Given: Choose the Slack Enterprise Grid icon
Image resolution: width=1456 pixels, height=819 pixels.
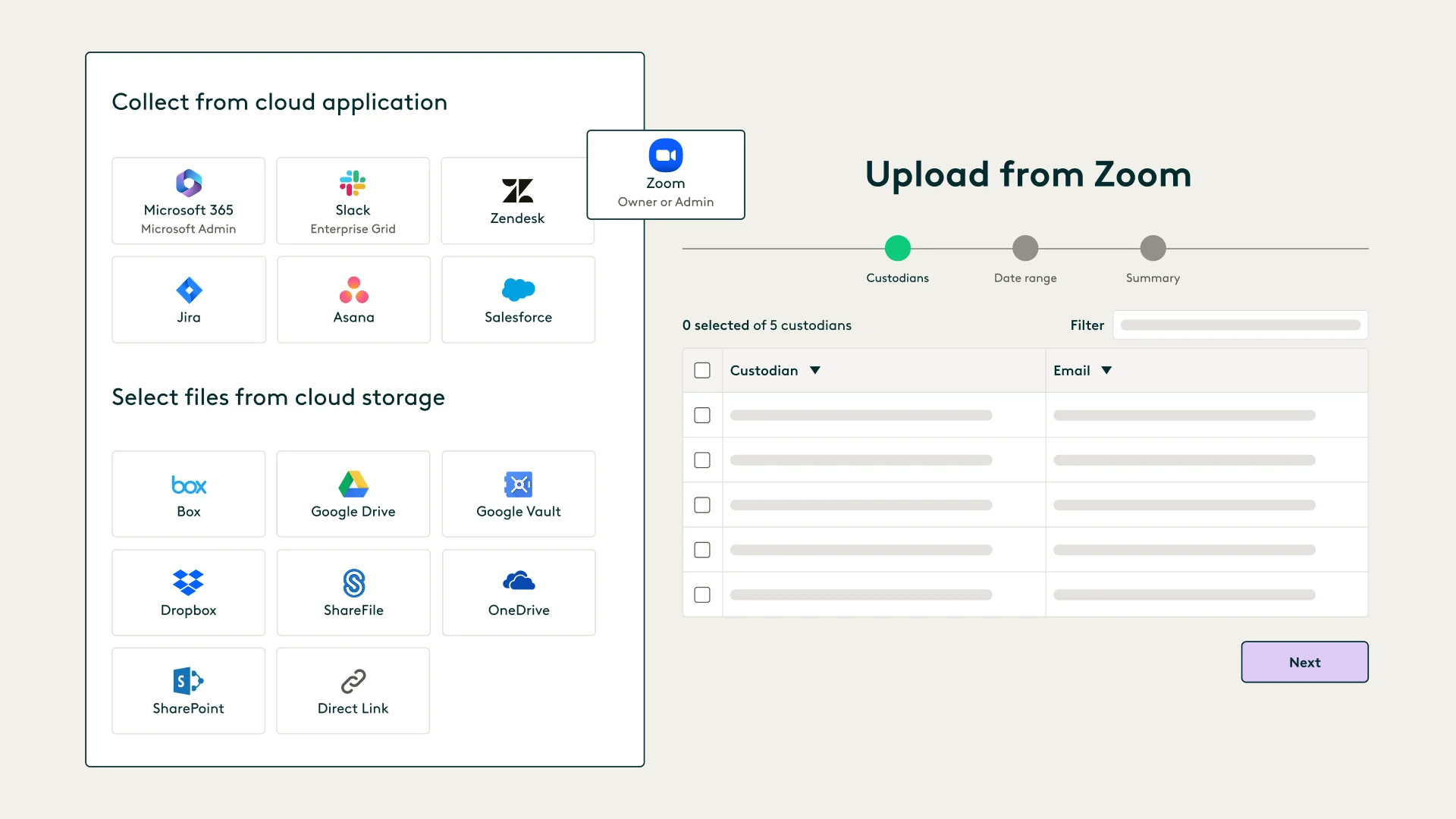Looking at the screenshot, I should pos(353,184).
